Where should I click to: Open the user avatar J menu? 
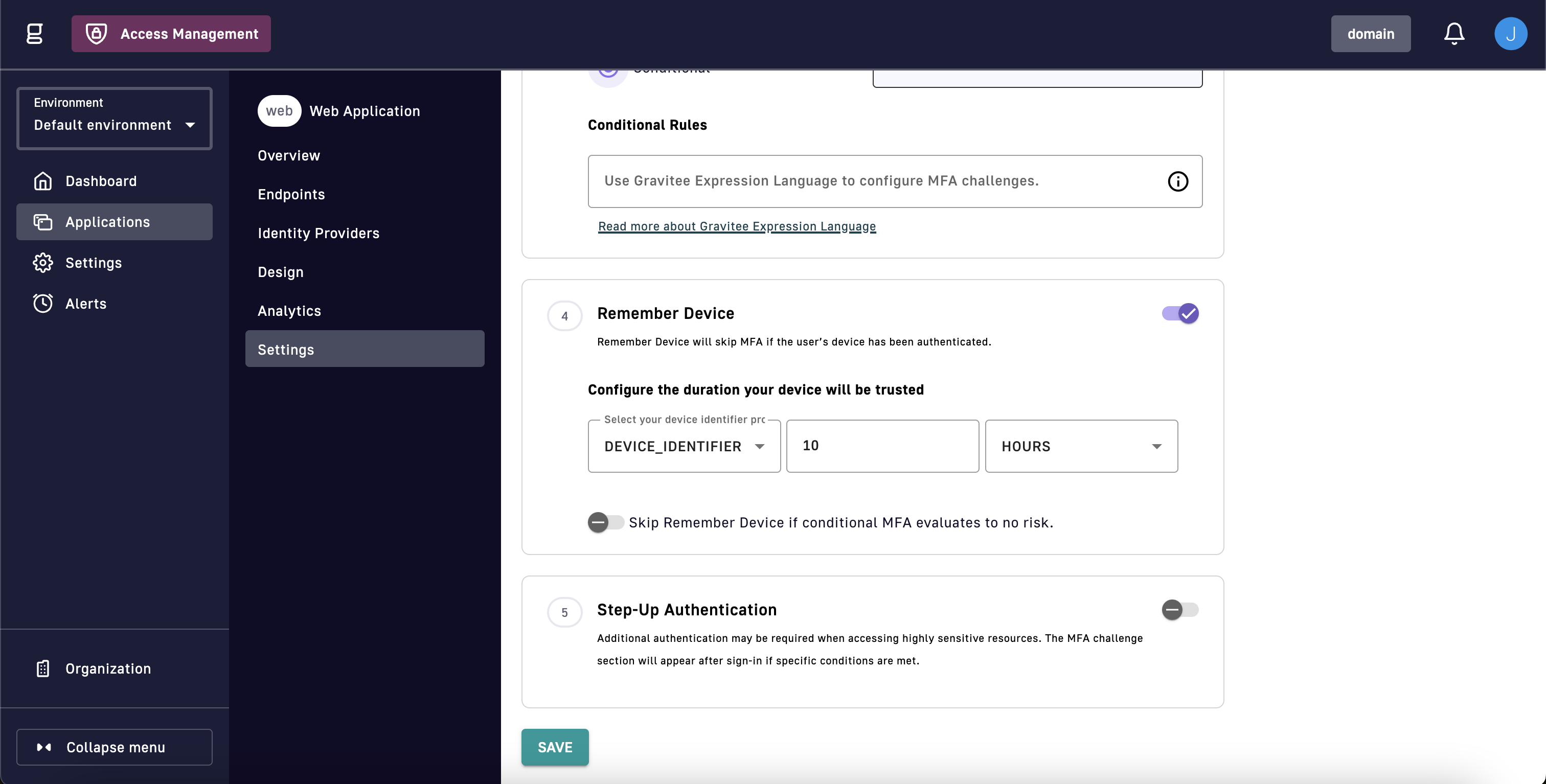(x=1510, y=34)
